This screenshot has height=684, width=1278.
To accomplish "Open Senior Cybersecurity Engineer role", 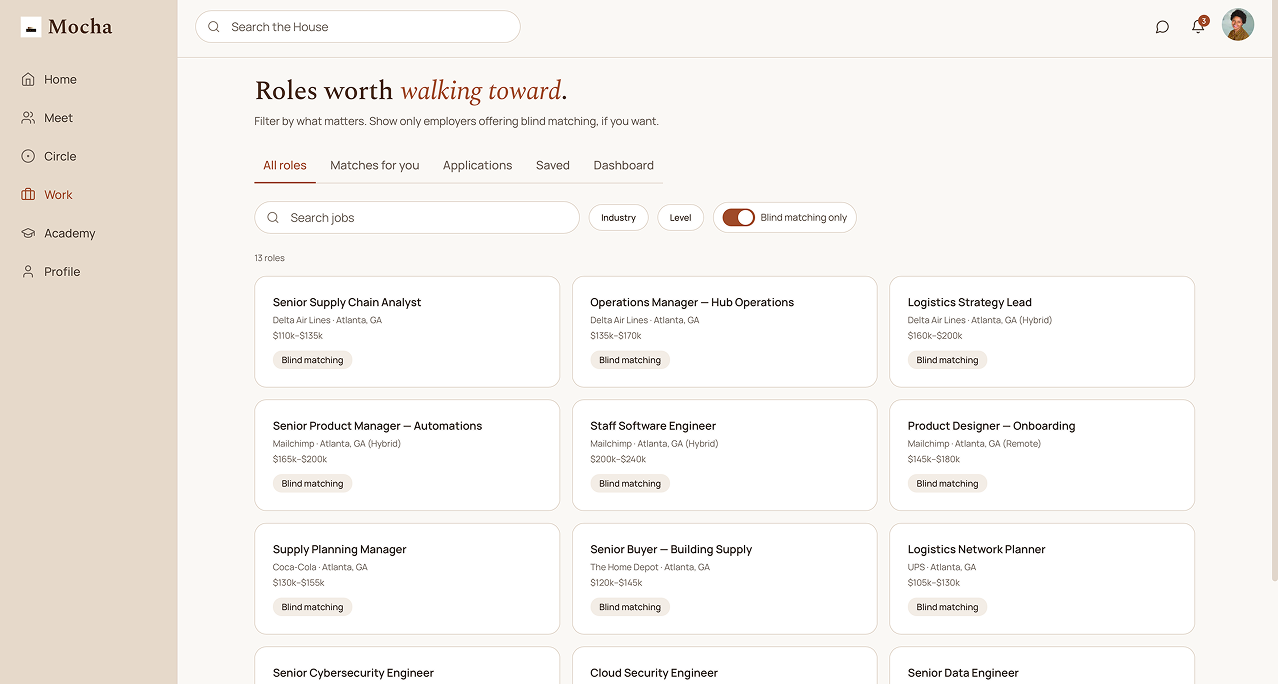I will 407,666.
